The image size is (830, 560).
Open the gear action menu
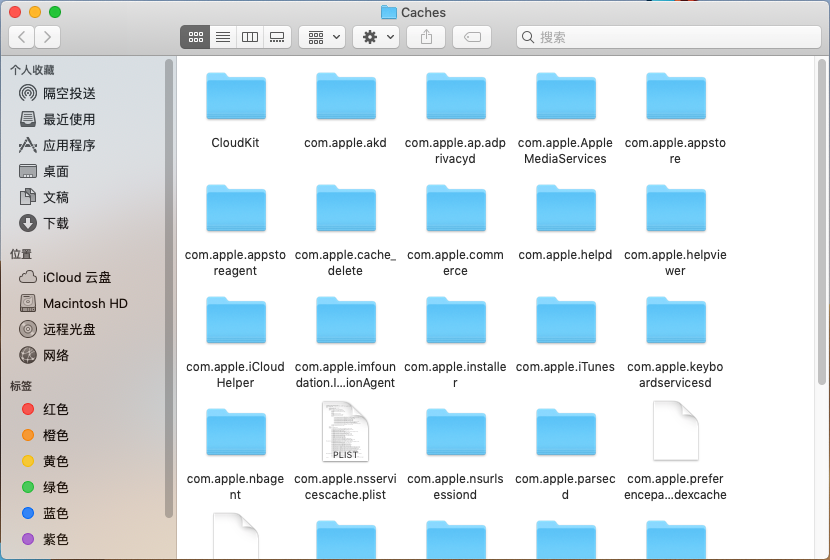click(x=376, y=37)
